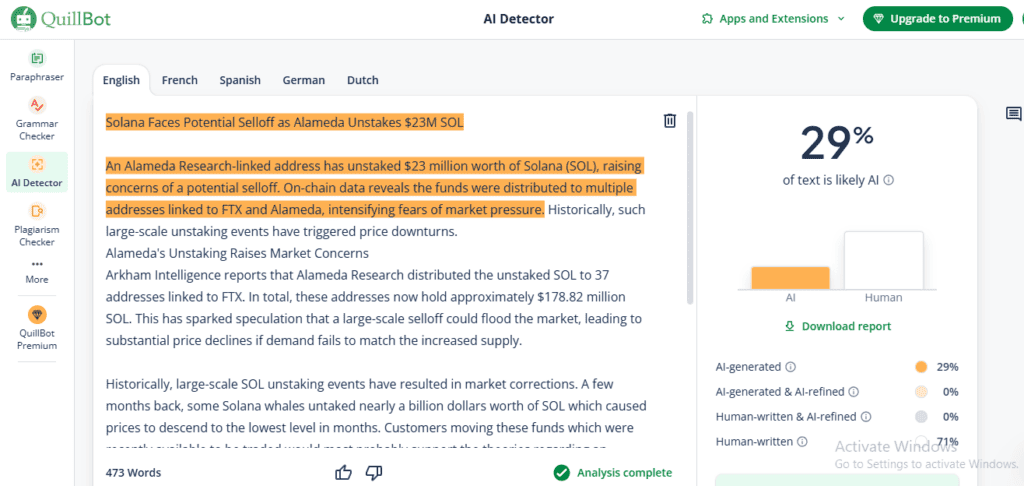Image resolution: width=1024 pixels, height=486 pixels.
Task: Open QuillBot Premium from sidebar
Action: (37, 329)
